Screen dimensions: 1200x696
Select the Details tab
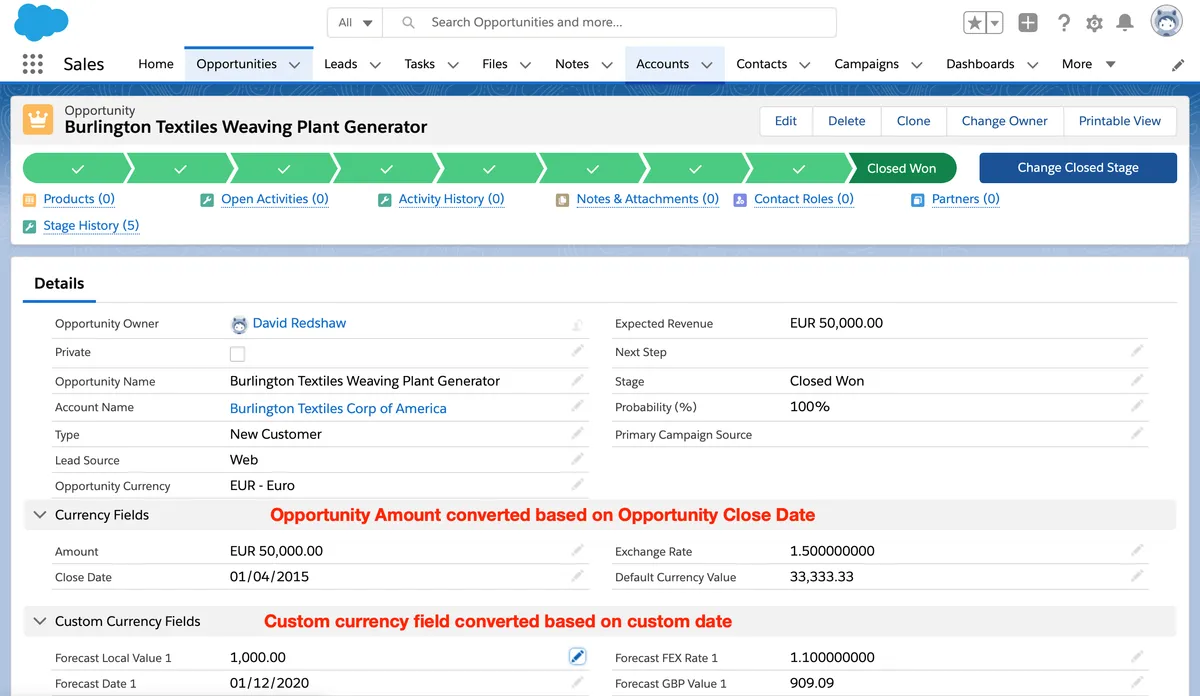(x=59, y=284)
